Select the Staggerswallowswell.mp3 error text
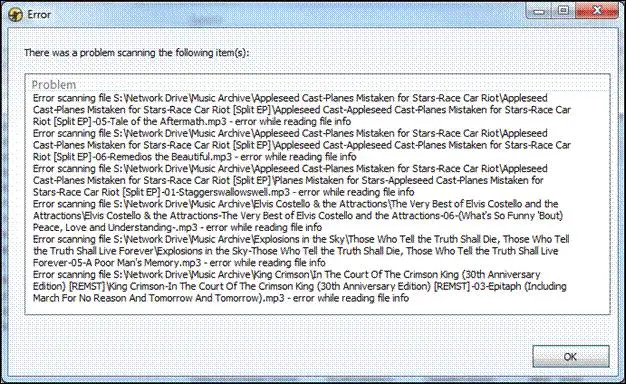 [224, 192]
